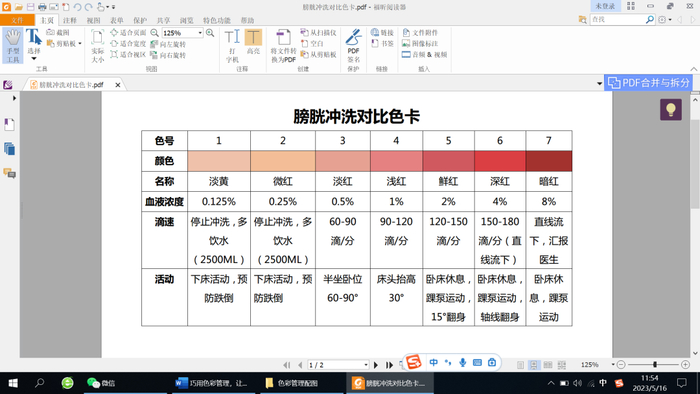The width and height of the screenshot is (700, 394).
Task: Create PDF from scanner (从扫描仪)
Action: pos(318,33)
